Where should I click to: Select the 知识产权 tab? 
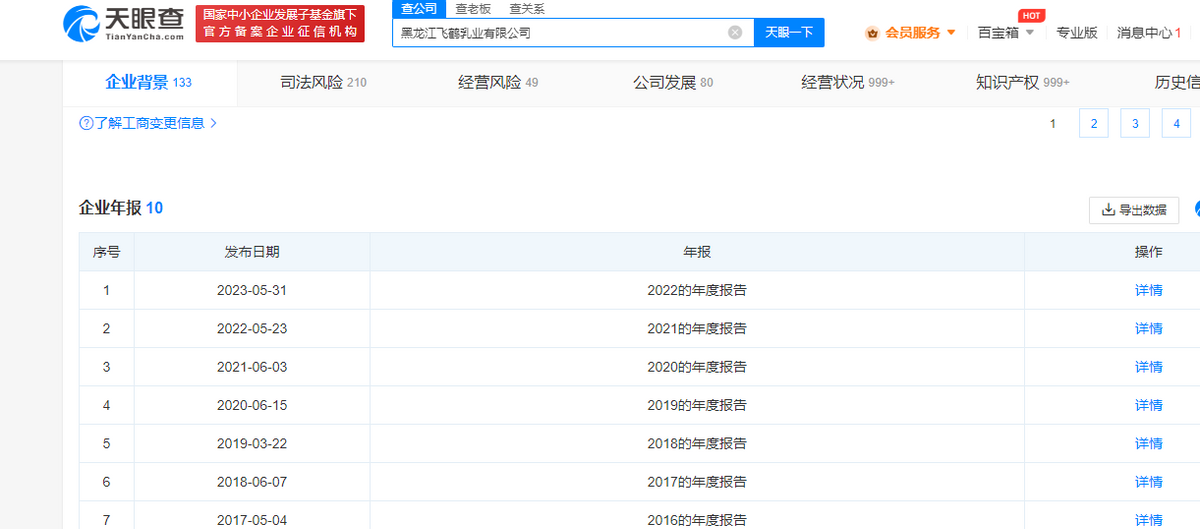point(1022,83)
